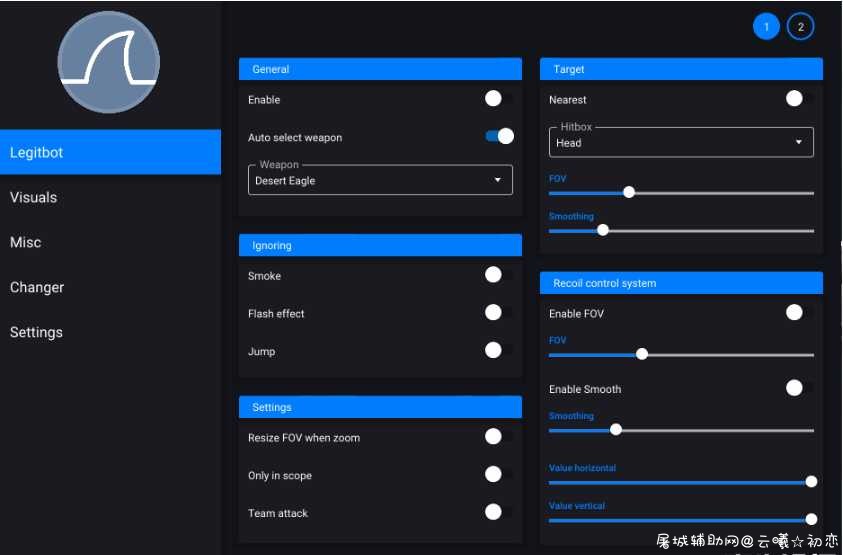Open the Weapon Desert Eagle dropdown
Screen dimensions: 843x555
380,180
